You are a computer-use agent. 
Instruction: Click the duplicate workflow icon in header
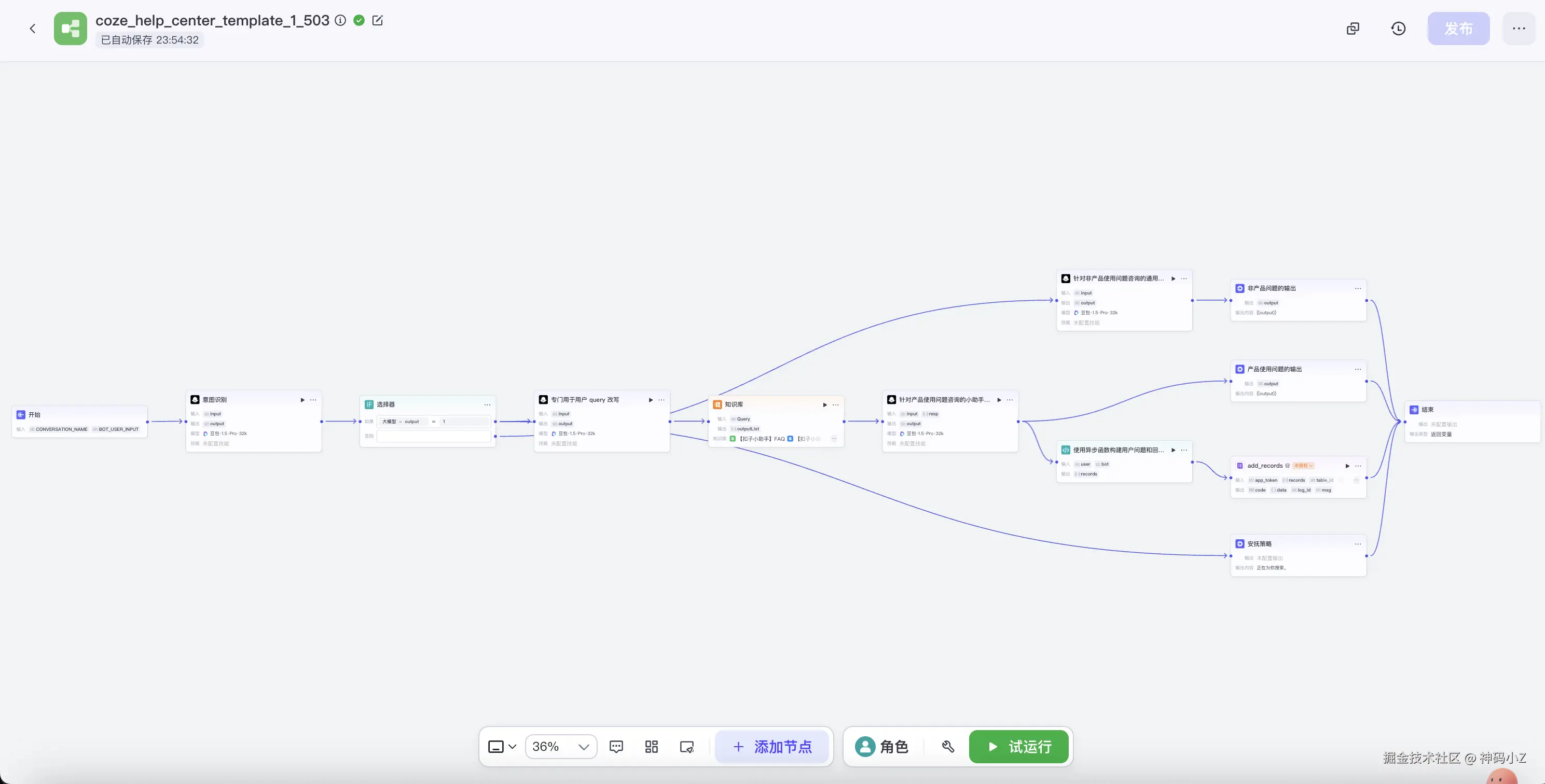pos(1353,28)
